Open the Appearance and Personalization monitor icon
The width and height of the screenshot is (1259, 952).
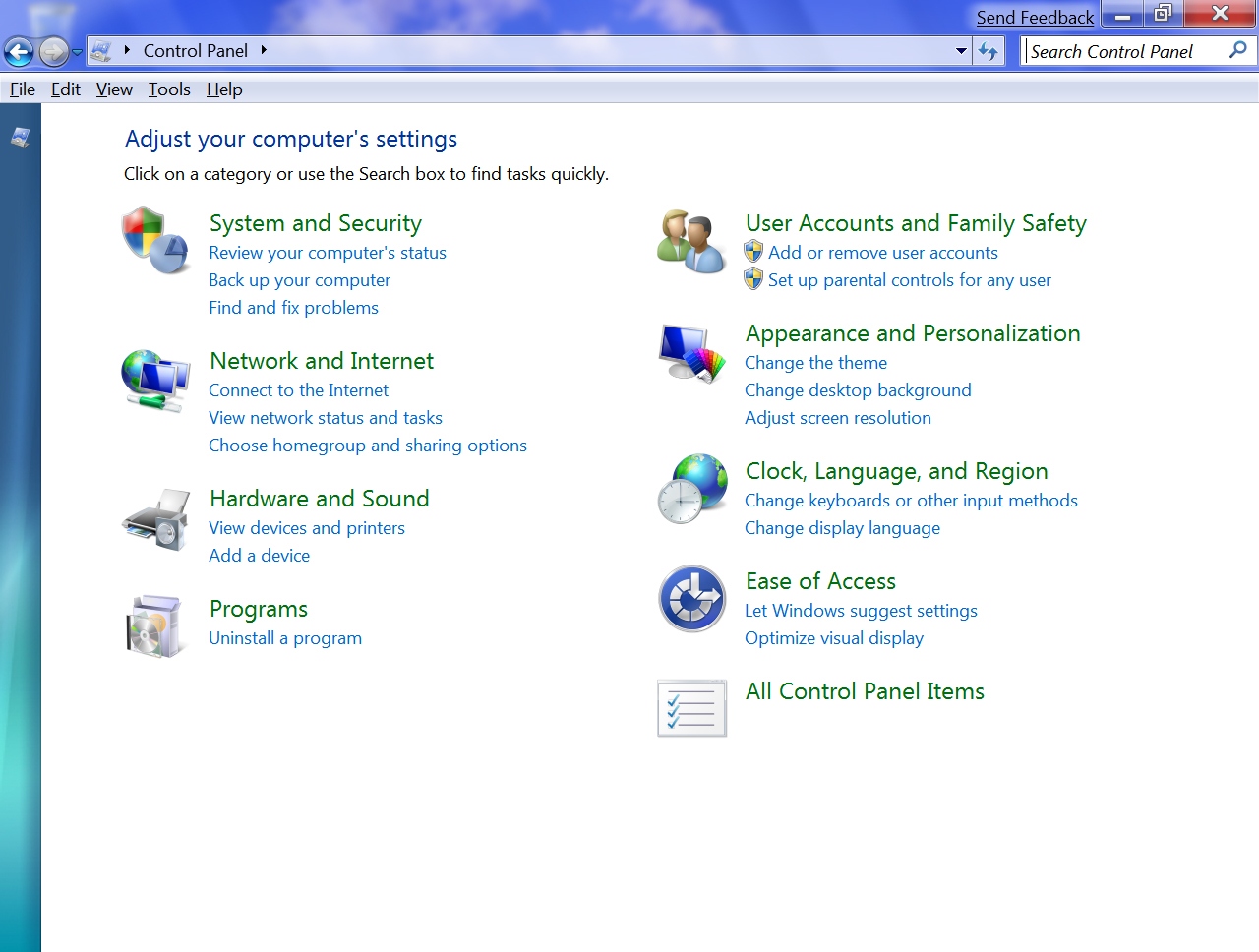(691, 353)
